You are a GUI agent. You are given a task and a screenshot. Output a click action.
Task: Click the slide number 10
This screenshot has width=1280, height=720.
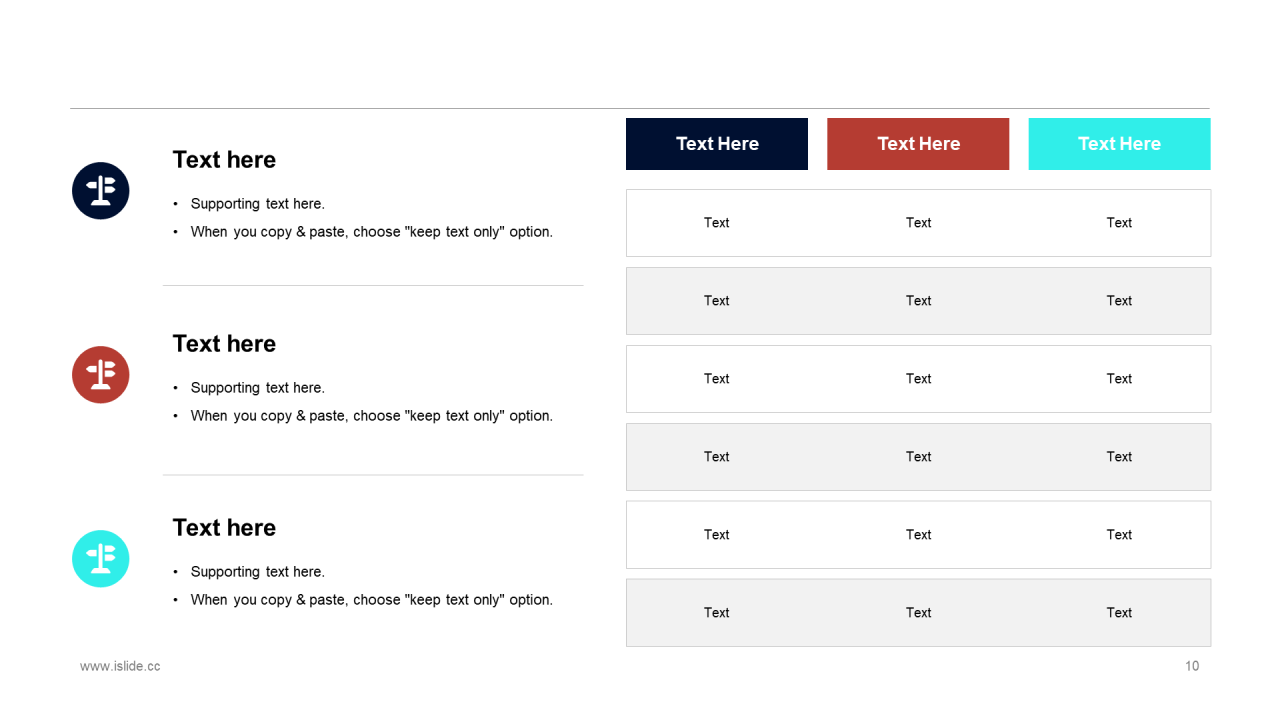point(1192,666)
